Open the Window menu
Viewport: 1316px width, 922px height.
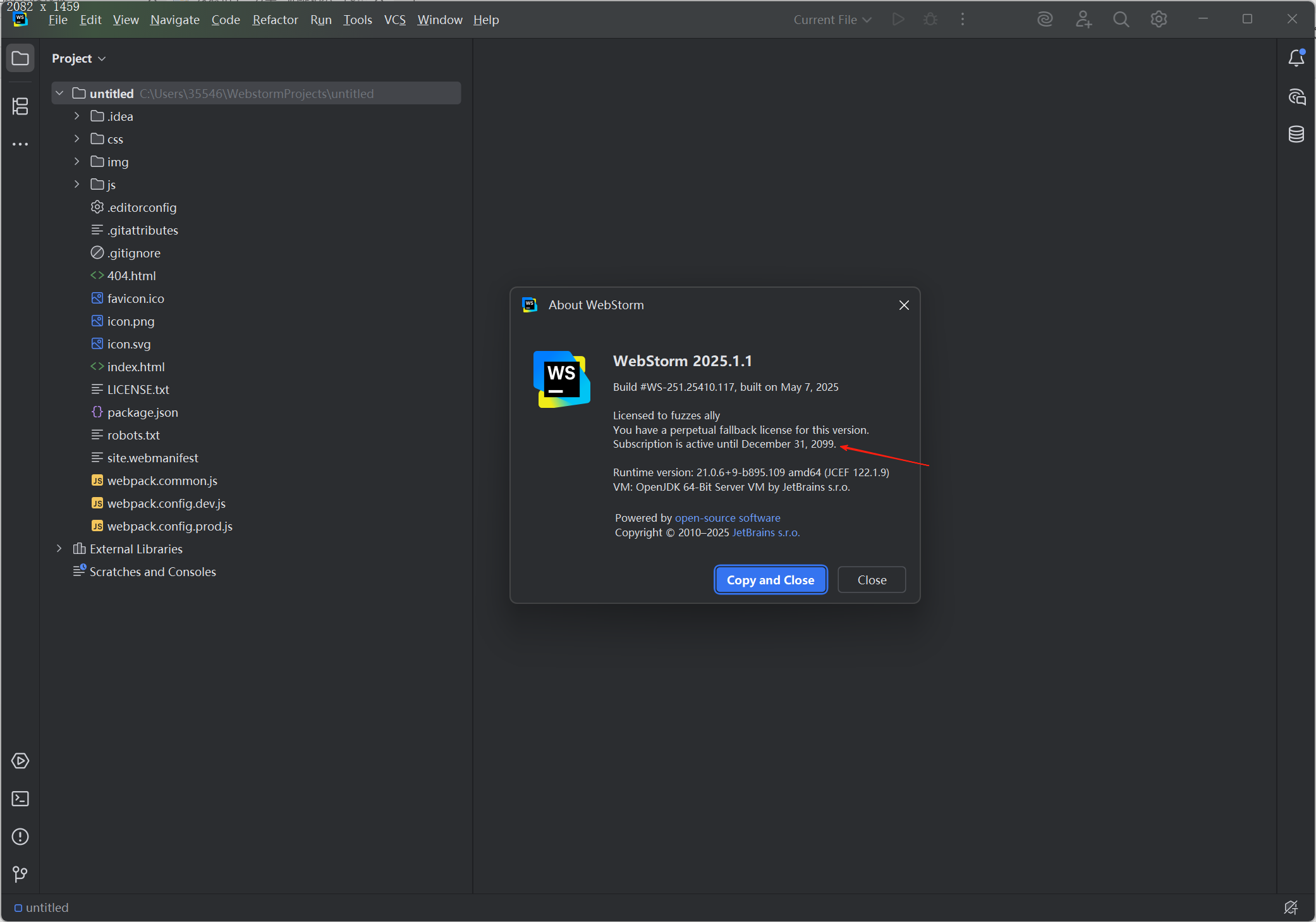click(440, 20)
